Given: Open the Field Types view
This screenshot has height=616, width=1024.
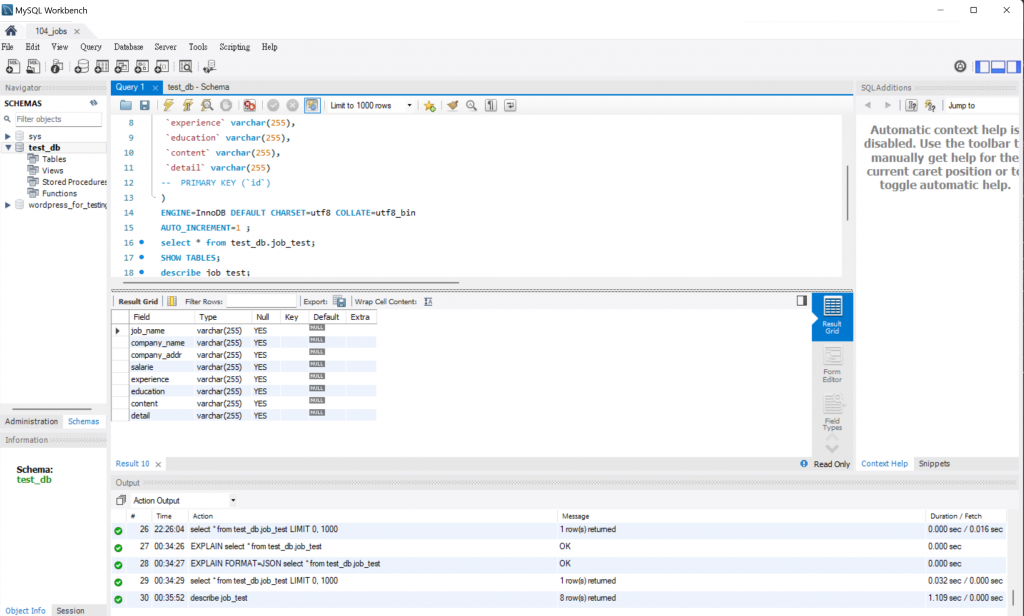Looking at the screenshot, I should pos(832,412).
